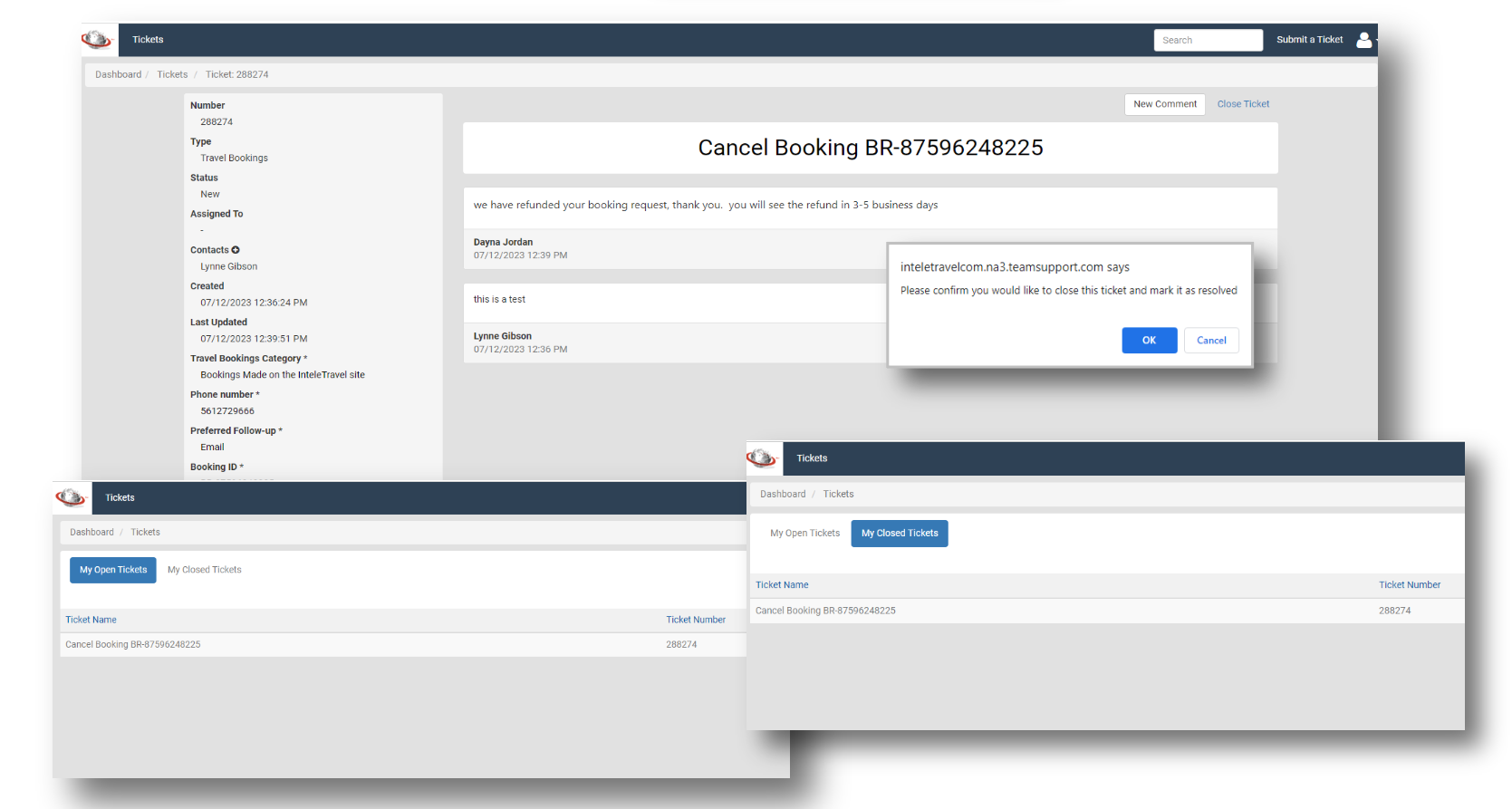
Task: Click the globe logo in ticket detail header
Action: tap(96, 40)
